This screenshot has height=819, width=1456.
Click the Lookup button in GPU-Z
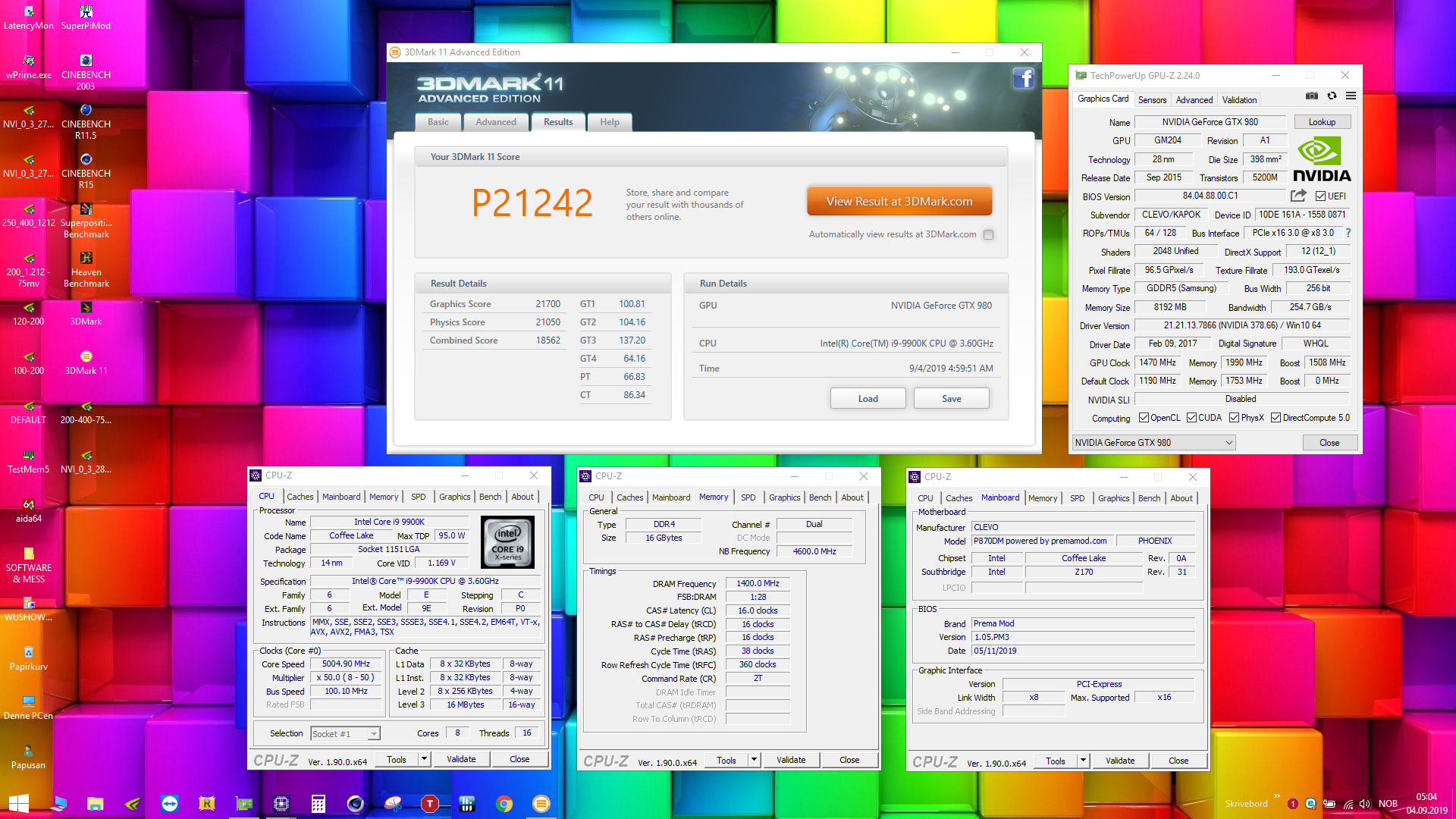[1322, 122]
